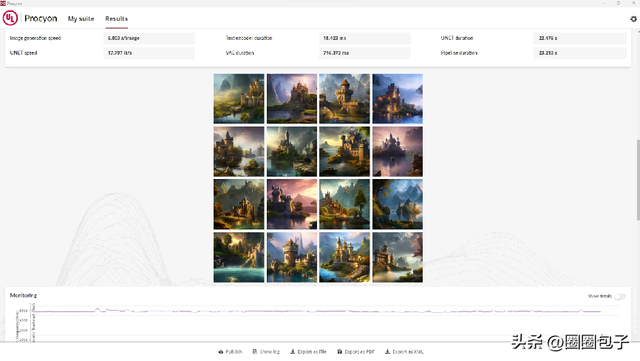Click the Show log document icon

(255, 352)
